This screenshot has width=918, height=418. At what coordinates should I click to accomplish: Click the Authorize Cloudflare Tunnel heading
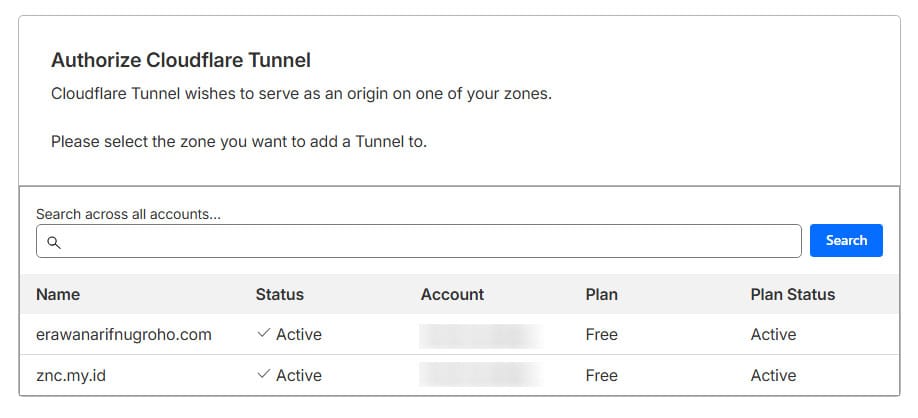(x=181, y=60)
